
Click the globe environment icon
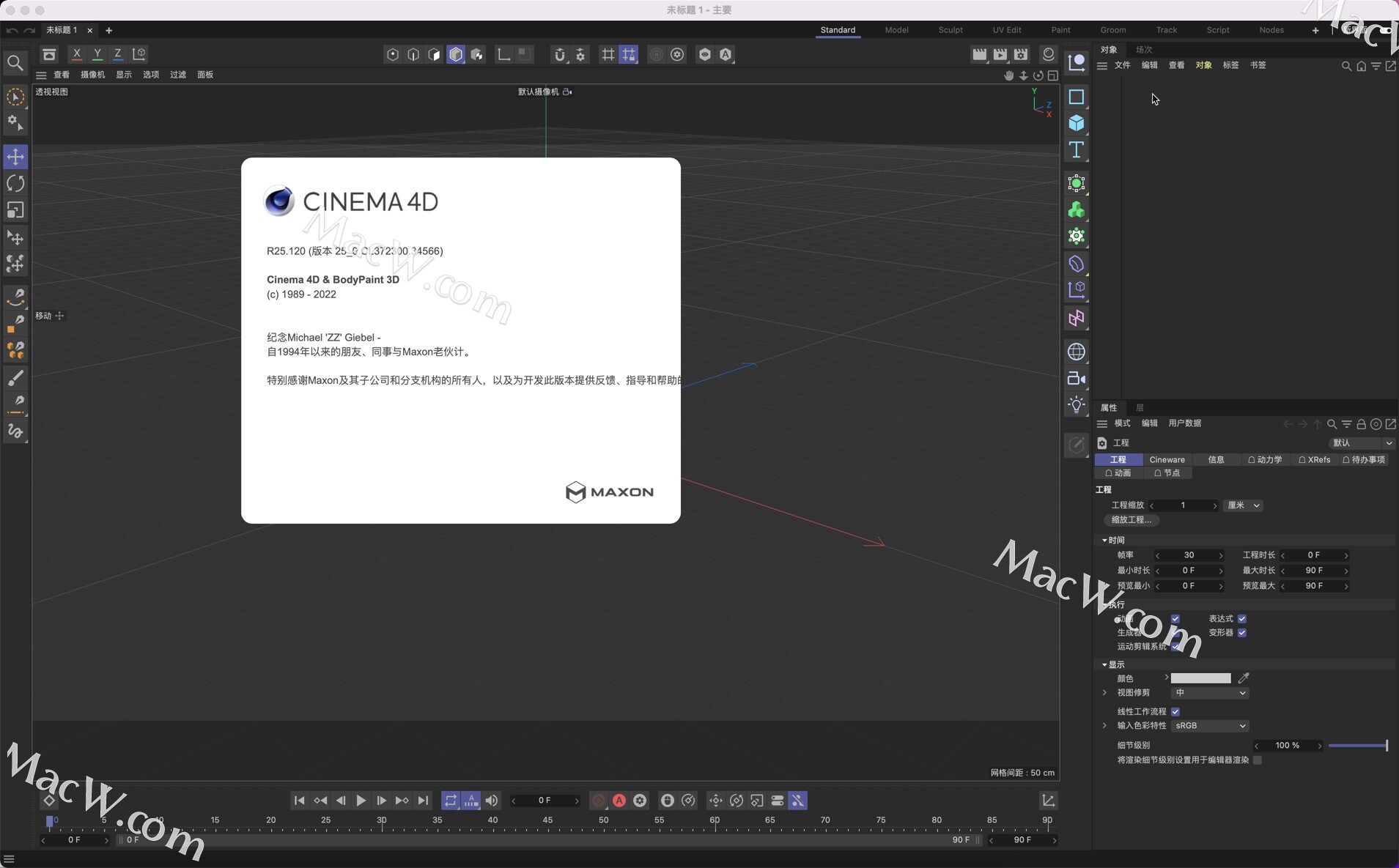pyautogui.click(x=1076, y=352)
